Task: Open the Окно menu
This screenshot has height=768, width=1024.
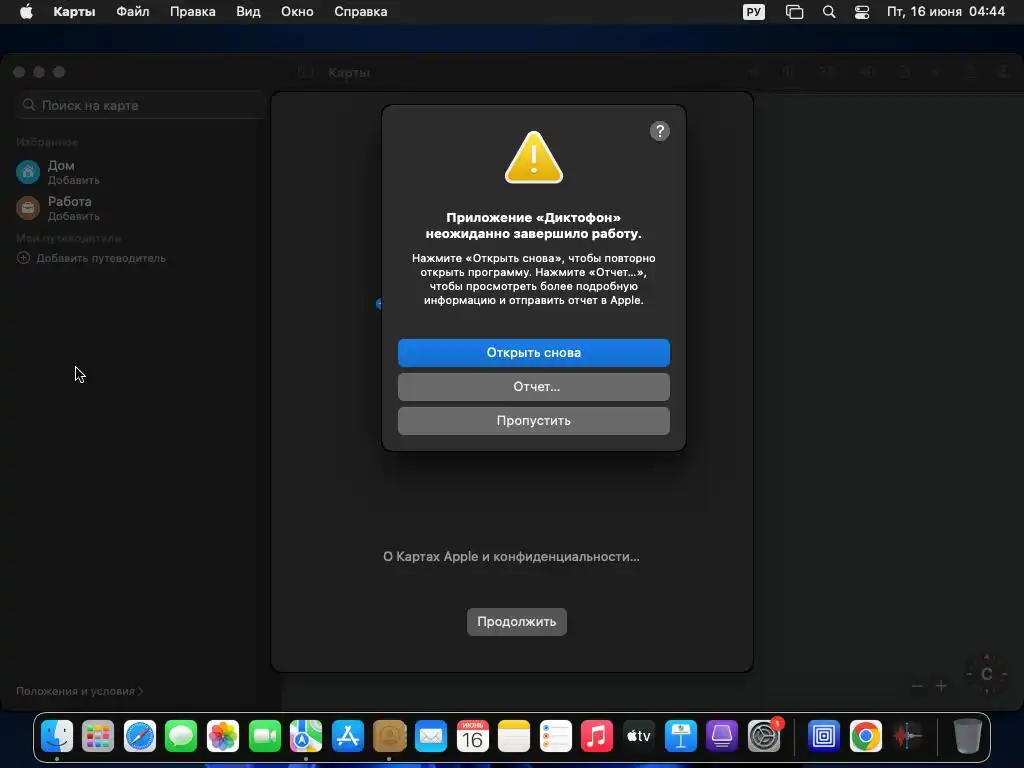Action: [x=297, y=12]
